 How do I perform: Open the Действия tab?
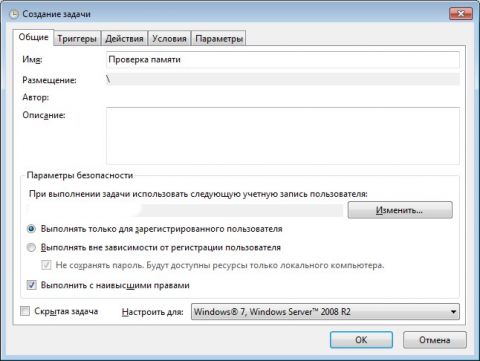(x=124, y=39)
